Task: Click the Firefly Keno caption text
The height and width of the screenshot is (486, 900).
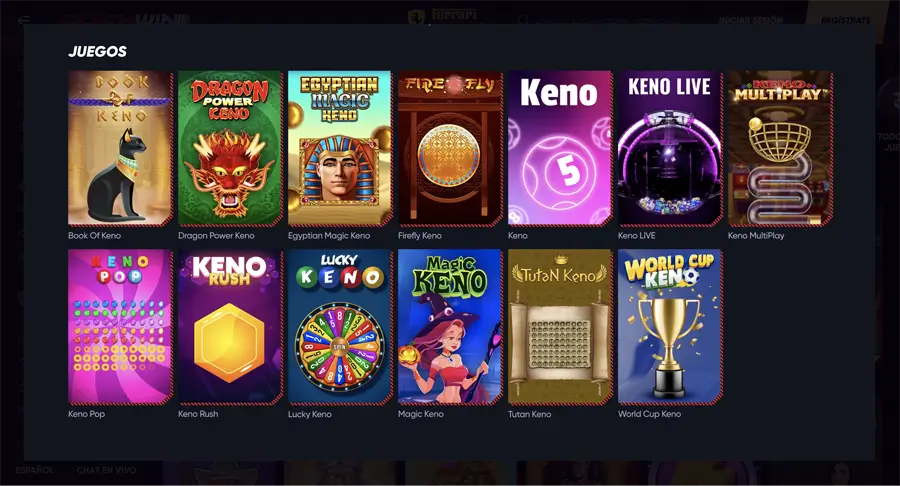Action: click(x=420, y=235)
